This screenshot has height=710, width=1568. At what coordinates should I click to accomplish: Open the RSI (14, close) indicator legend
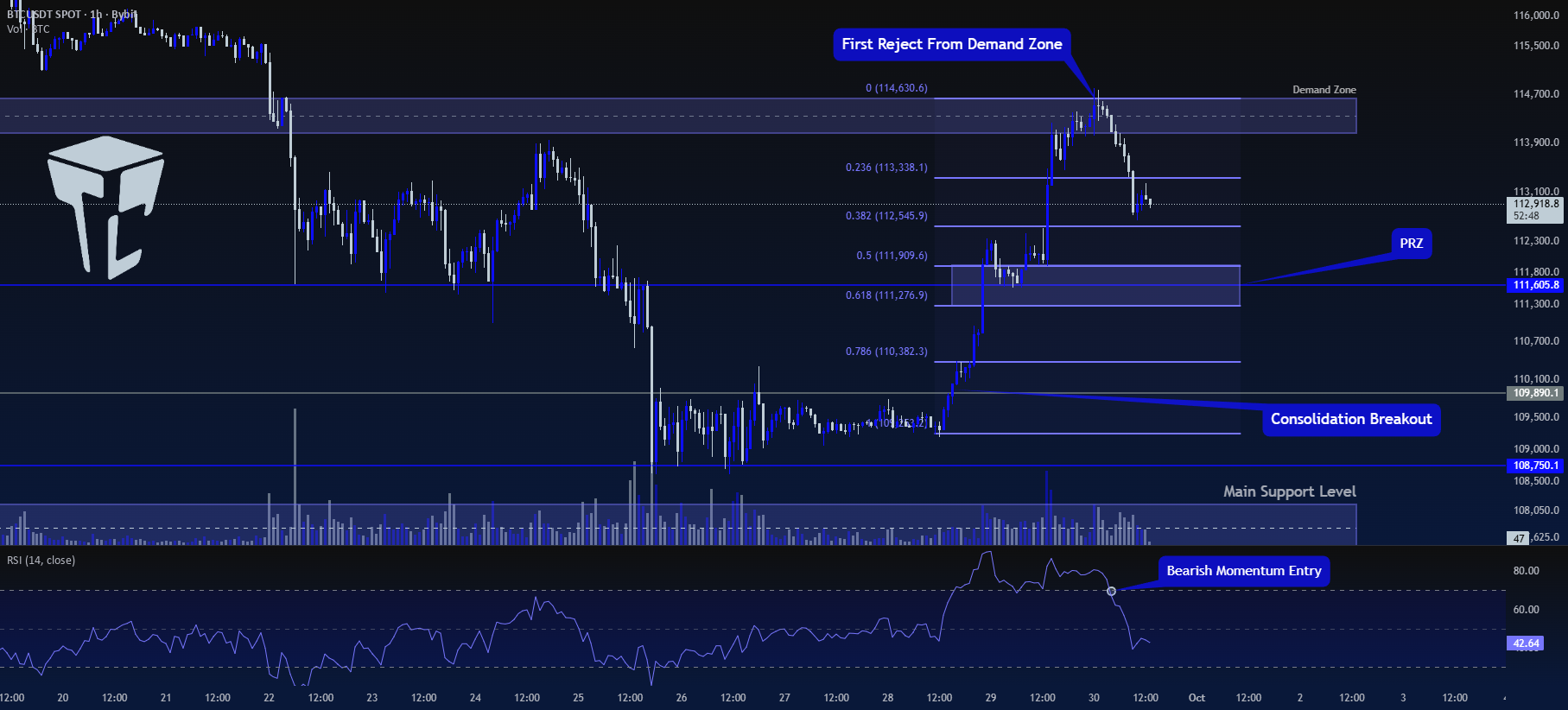point(41,561)
